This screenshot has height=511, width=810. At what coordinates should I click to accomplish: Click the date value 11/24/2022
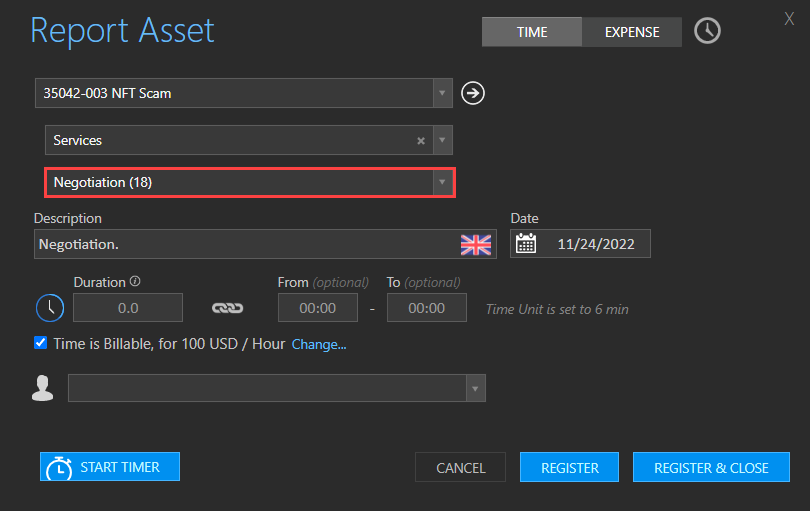tap(596, 244)
